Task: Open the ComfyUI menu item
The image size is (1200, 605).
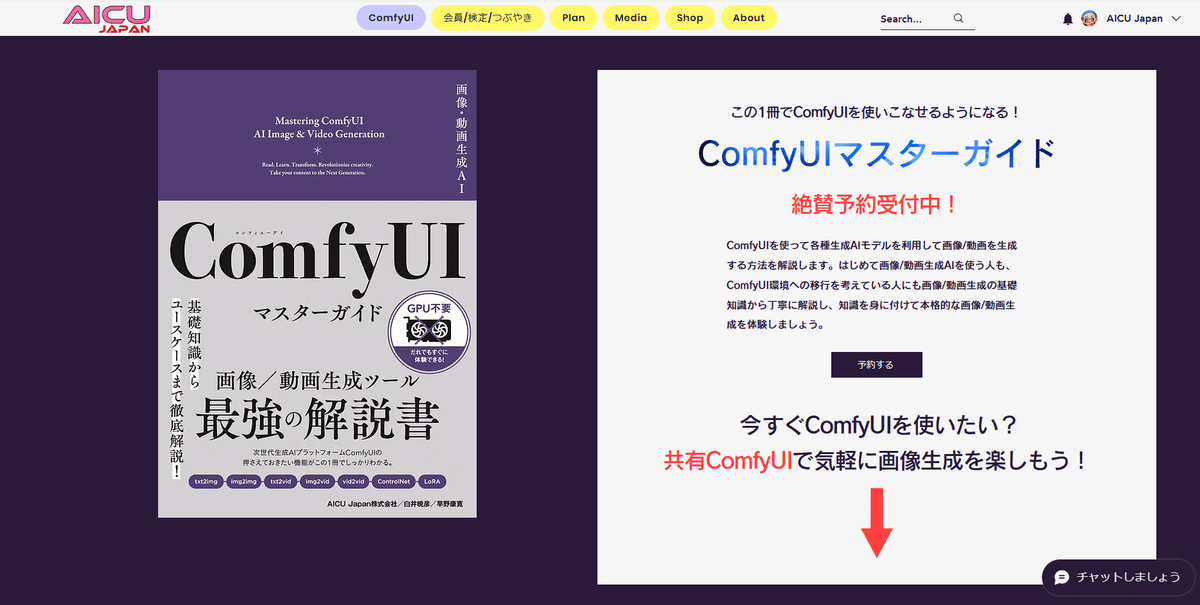Action: click(391, 18)
